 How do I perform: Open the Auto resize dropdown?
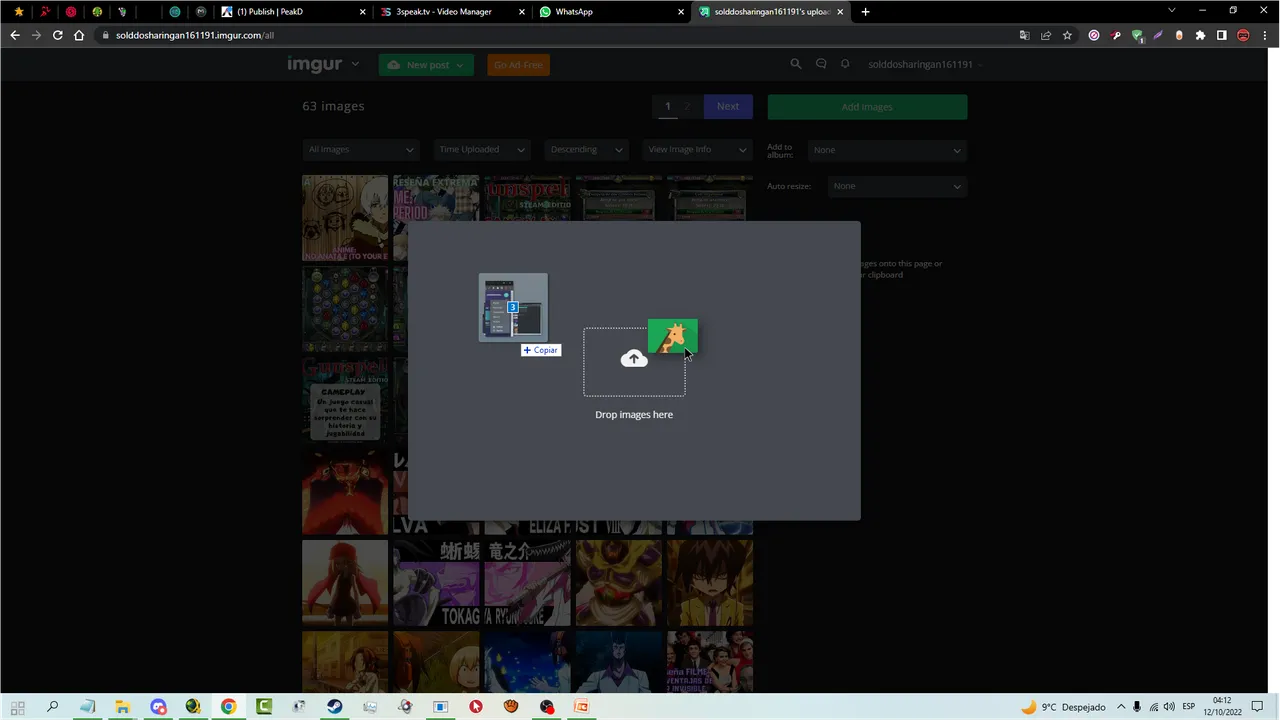(x=896, y=186)
